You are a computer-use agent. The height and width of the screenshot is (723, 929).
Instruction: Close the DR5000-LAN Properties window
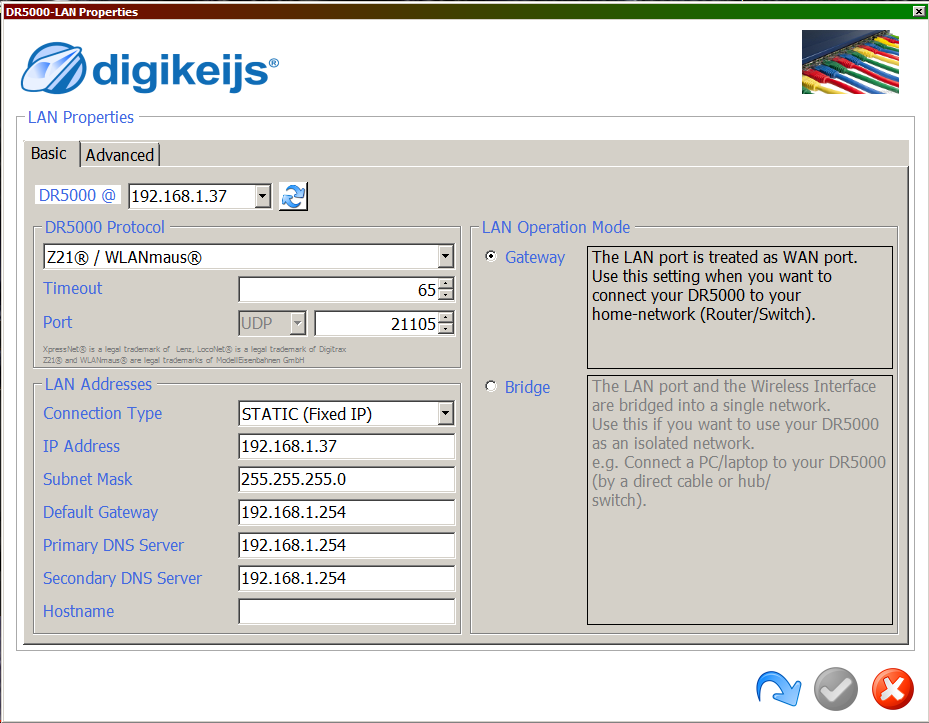pos(919,11)
